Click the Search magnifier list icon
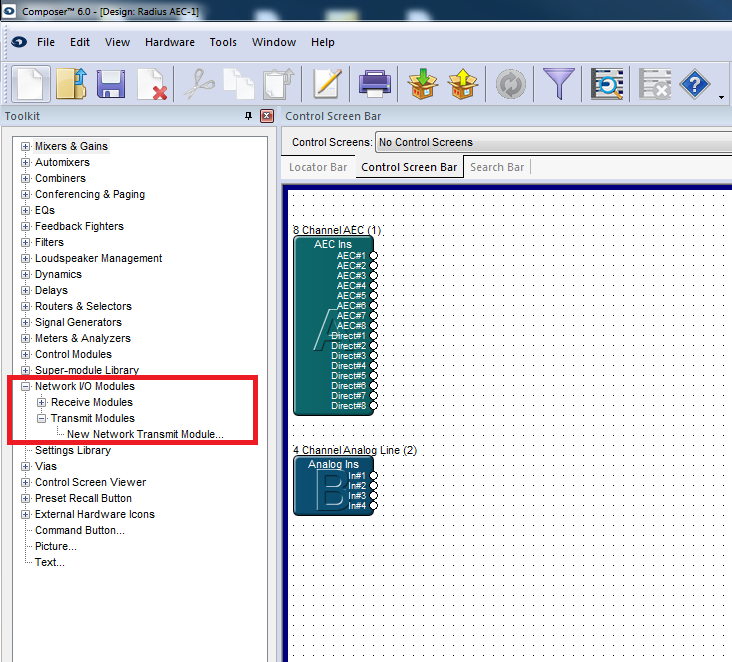This screenshot has height=662, width=732. [607, 84]
